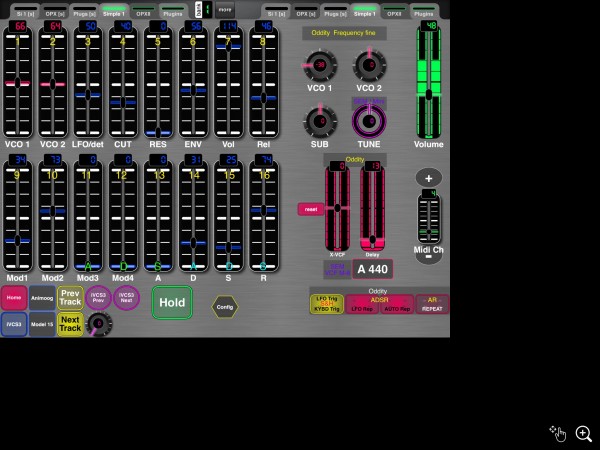Open the left Plugins tab
The image size is (600, 450).
coord(173,11)
